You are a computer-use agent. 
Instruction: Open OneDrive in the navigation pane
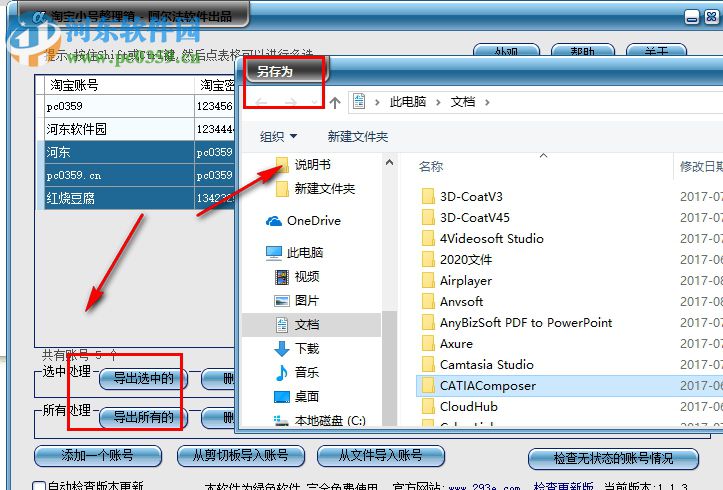point(303,221)
